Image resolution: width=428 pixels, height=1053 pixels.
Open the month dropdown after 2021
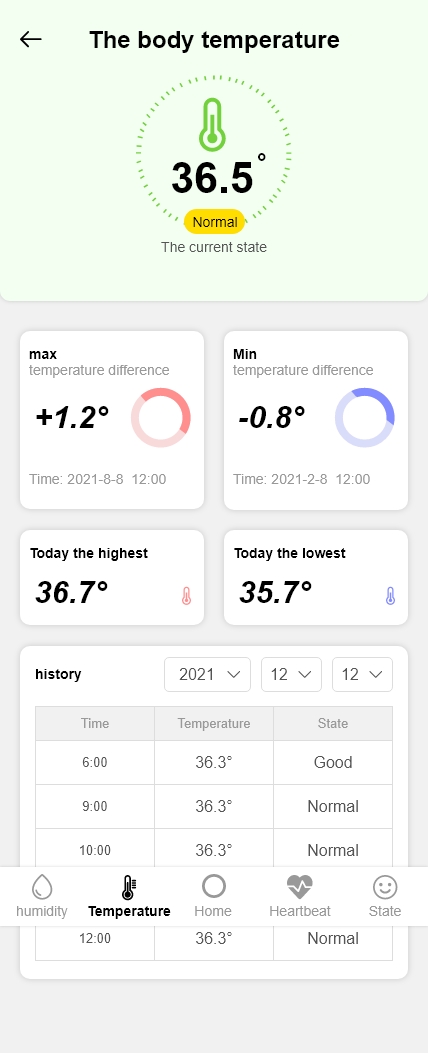tap(292, 674)
